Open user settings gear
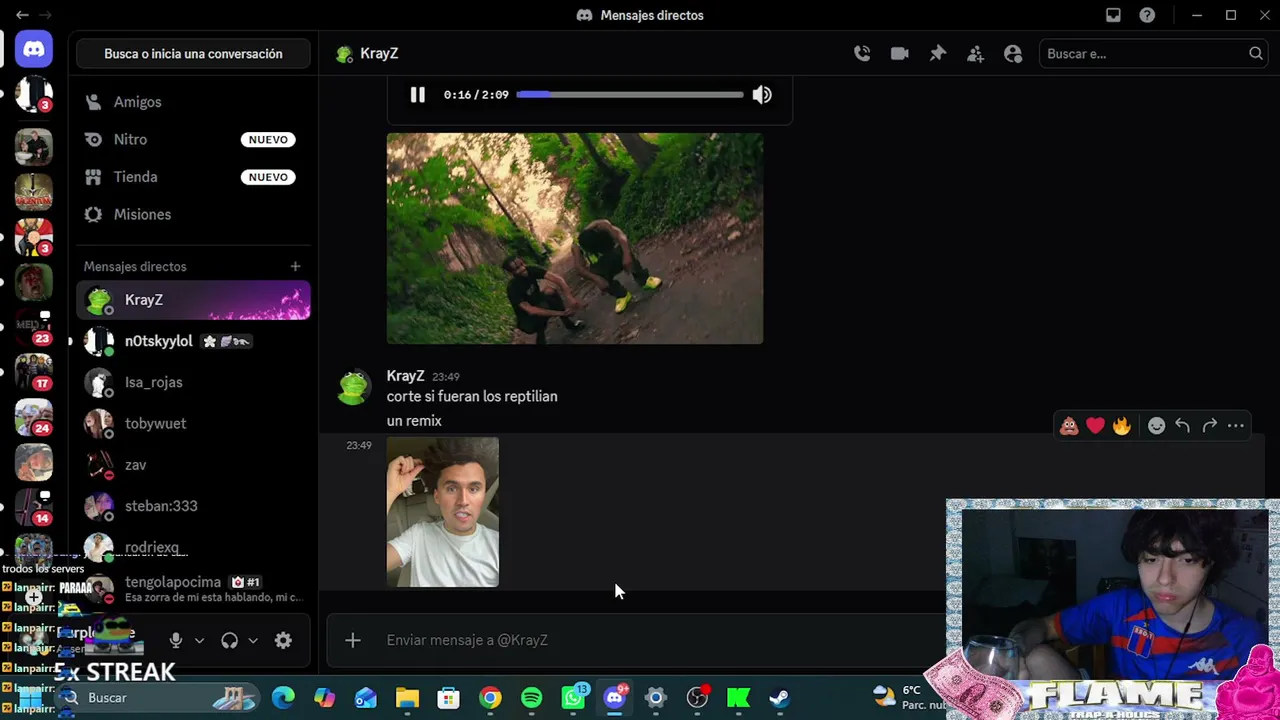The width and height of the screenshot is (1280, 720). [x=283, y=640]
